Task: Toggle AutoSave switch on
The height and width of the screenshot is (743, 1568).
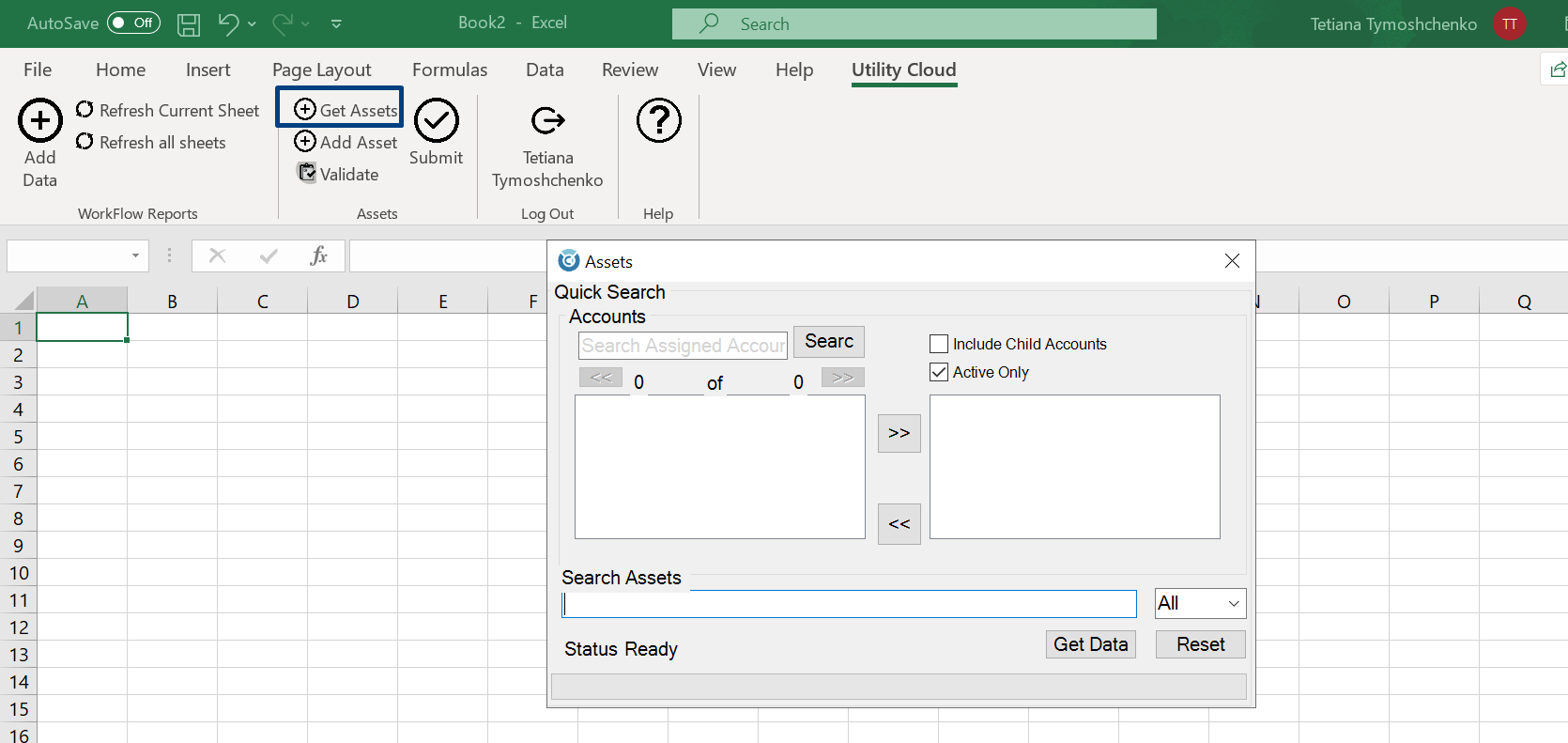Action: [133, 23]
